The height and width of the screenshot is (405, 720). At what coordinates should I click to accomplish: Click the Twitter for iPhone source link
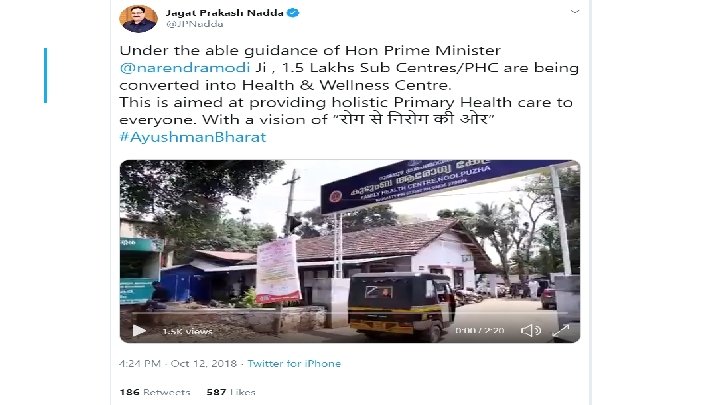(x=294, y=363)
